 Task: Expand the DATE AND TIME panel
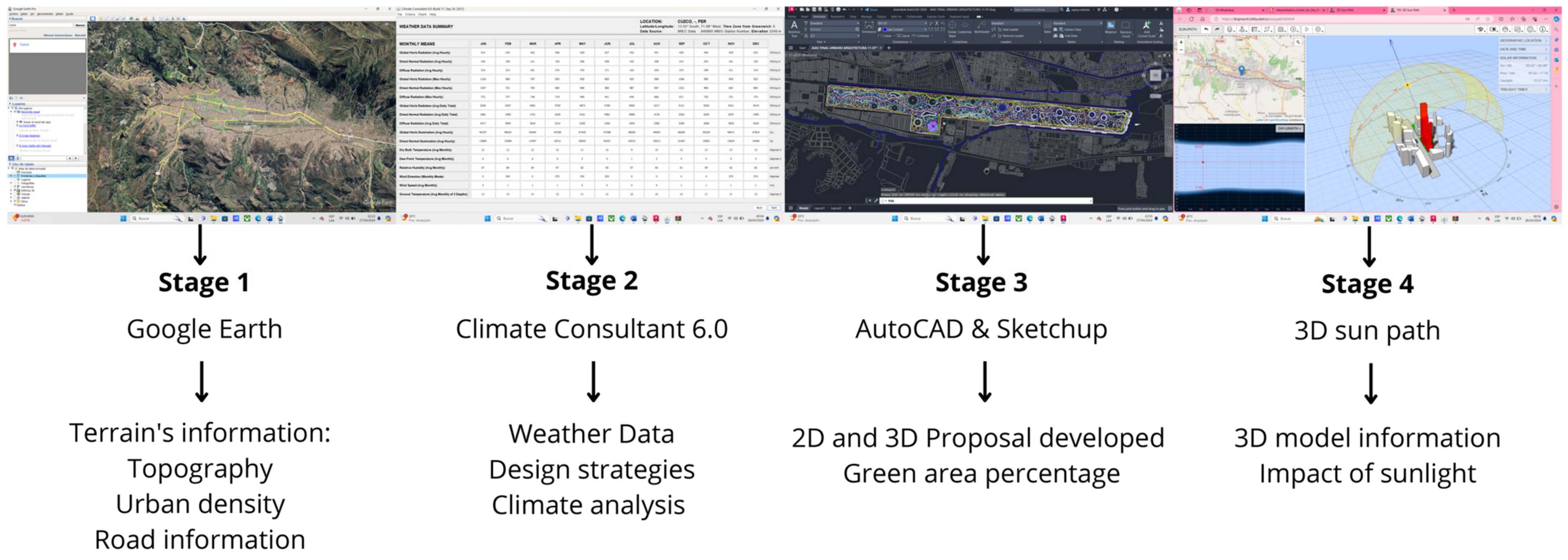point(1523,49)
